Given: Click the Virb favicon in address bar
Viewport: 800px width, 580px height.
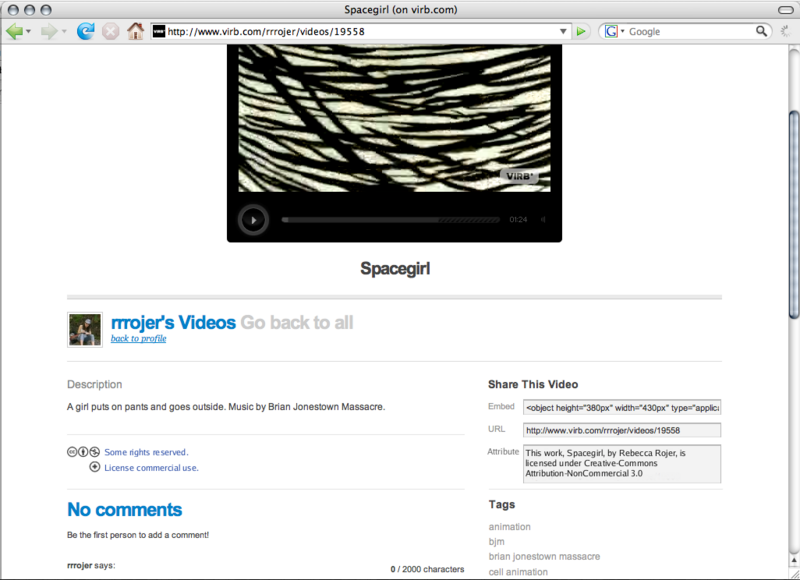Looking at the screenshot, I should pos(159,32).
